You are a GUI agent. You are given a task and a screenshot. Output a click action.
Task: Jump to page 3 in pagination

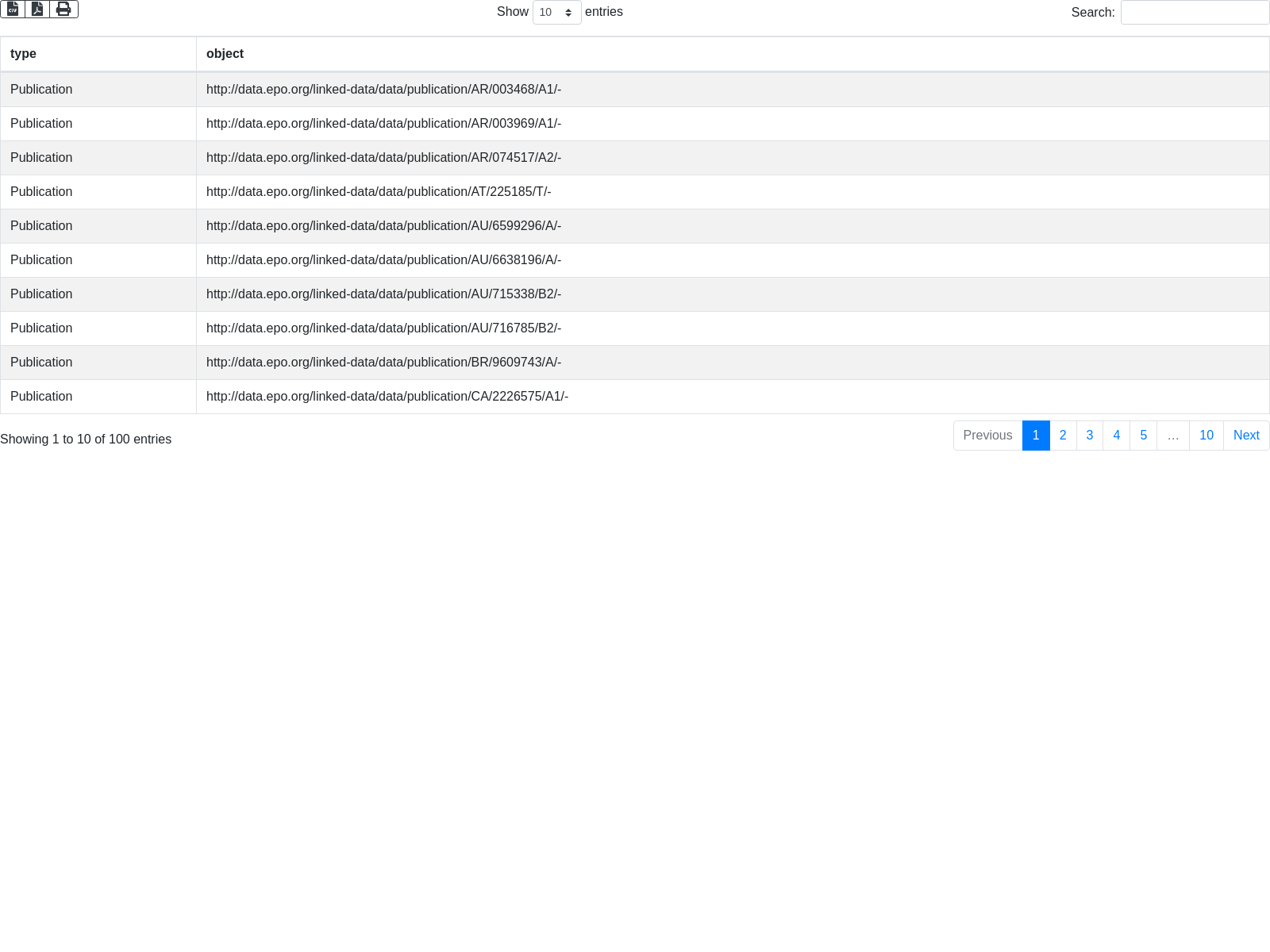(1090, 436)
